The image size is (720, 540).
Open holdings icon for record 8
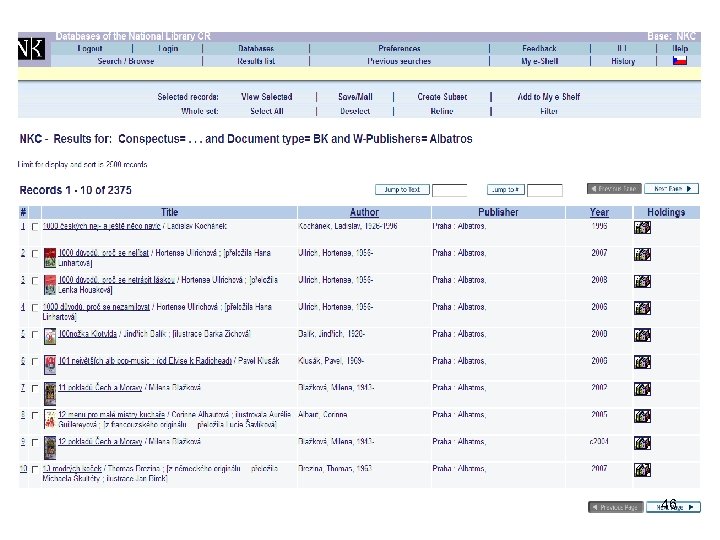(x=642, y=416)
